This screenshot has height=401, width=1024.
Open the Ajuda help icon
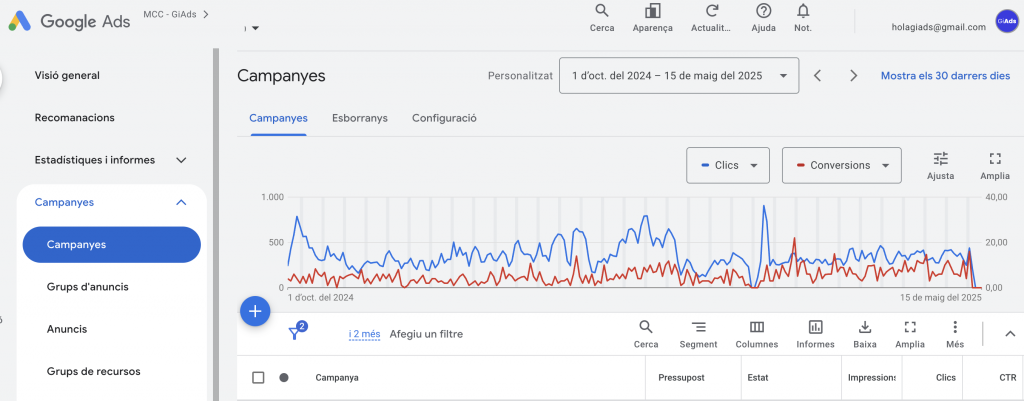click(763, 11)
